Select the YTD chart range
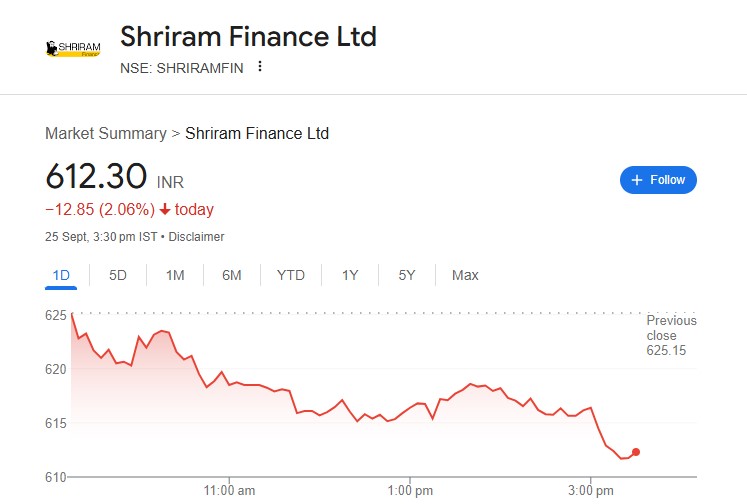Viewport: 747px width, 504px height. click(291, 275)
